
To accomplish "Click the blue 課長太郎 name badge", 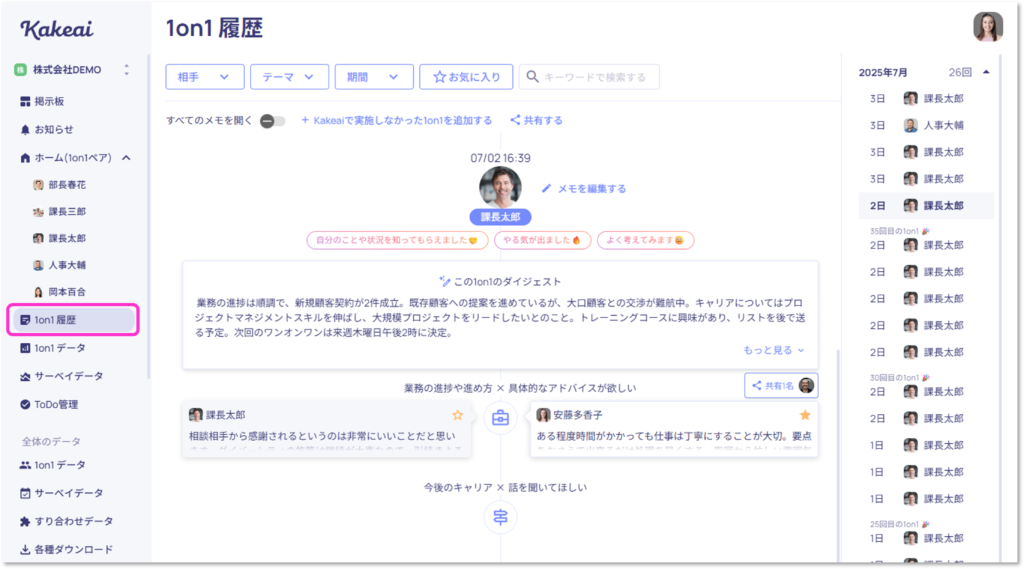I will point(500,217).
